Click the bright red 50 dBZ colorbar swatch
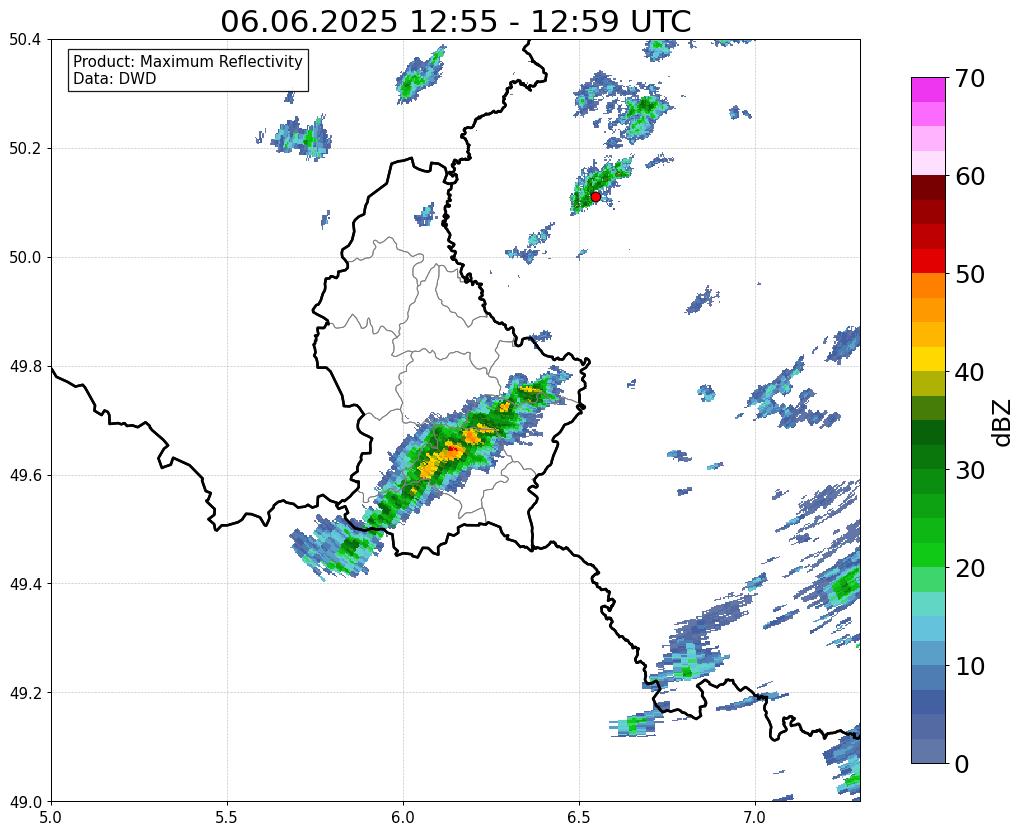 928,261
